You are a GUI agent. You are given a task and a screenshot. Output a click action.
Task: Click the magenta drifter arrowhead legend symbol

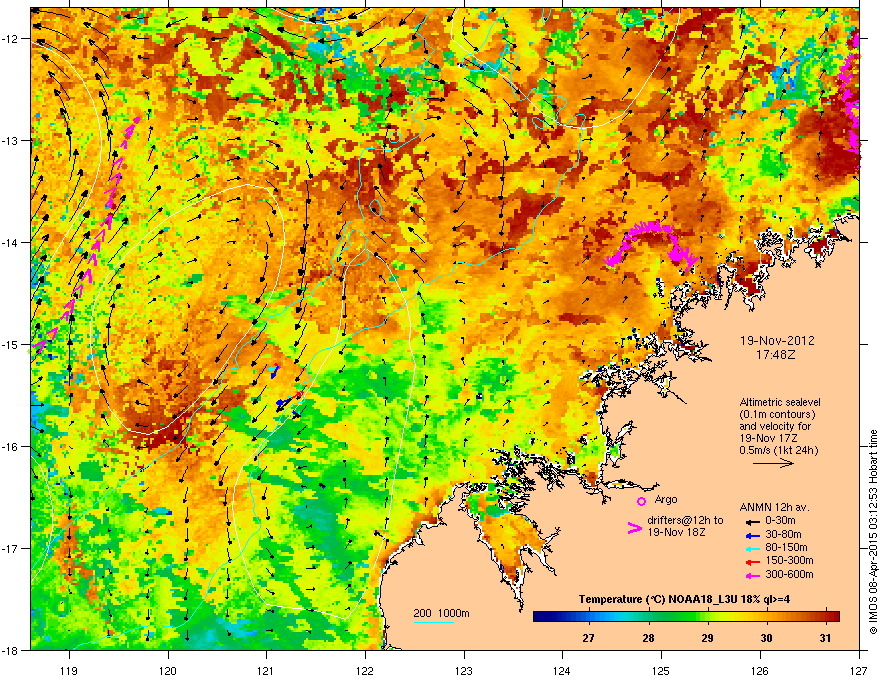pos(634,528)
